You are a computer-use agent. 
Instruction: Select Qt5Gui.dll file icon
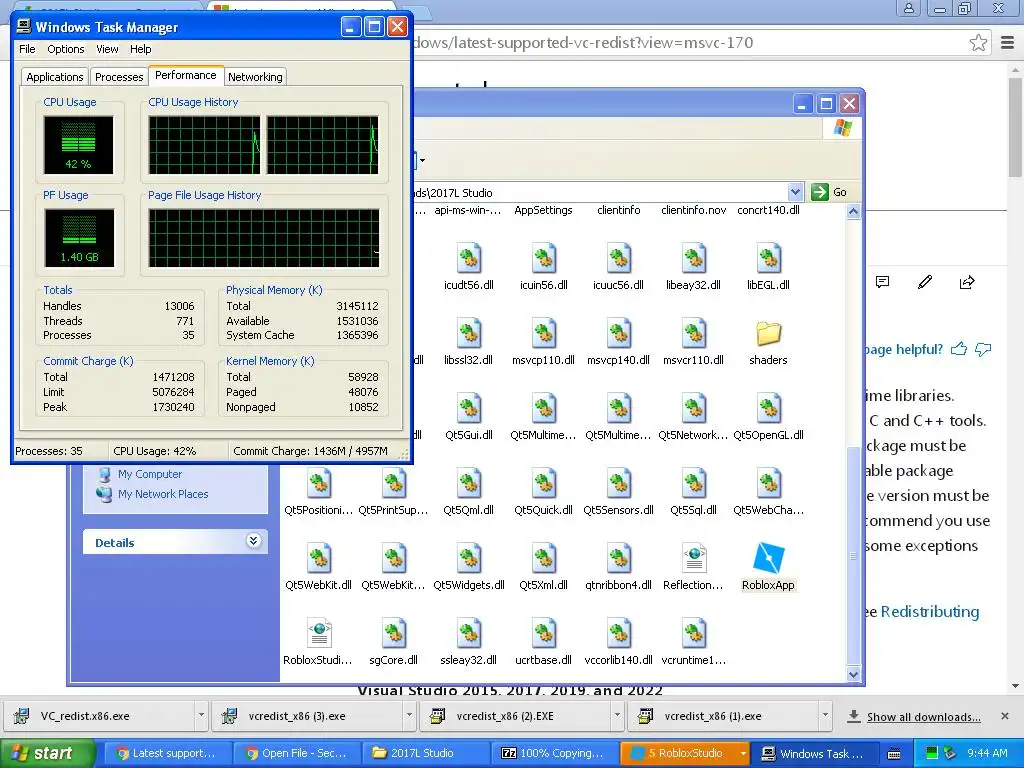click(x=469, y=409)
